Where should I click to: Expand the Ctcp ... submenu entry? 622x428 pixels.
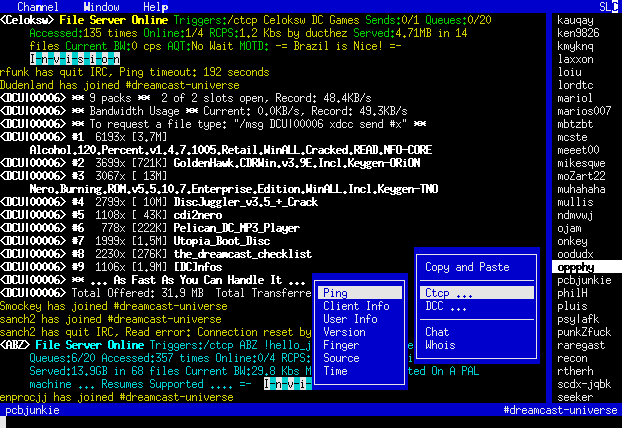tap(477, 293)
